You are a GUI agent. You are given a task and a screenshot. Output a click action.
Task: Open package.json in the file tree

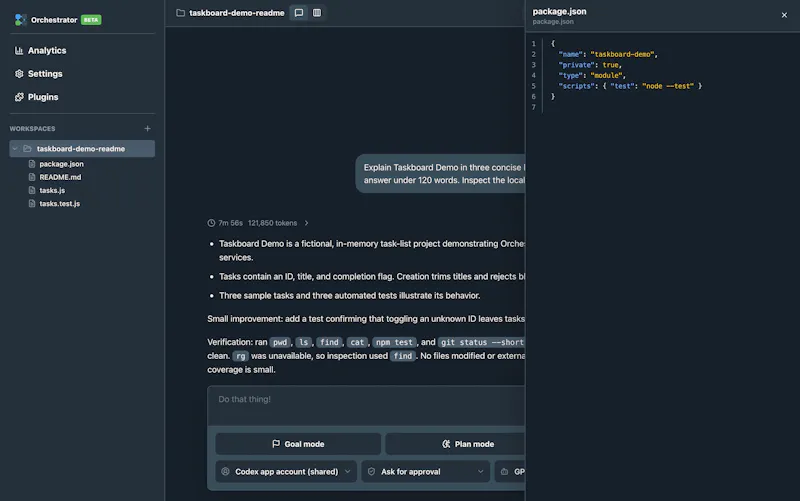tap(61, 164)
